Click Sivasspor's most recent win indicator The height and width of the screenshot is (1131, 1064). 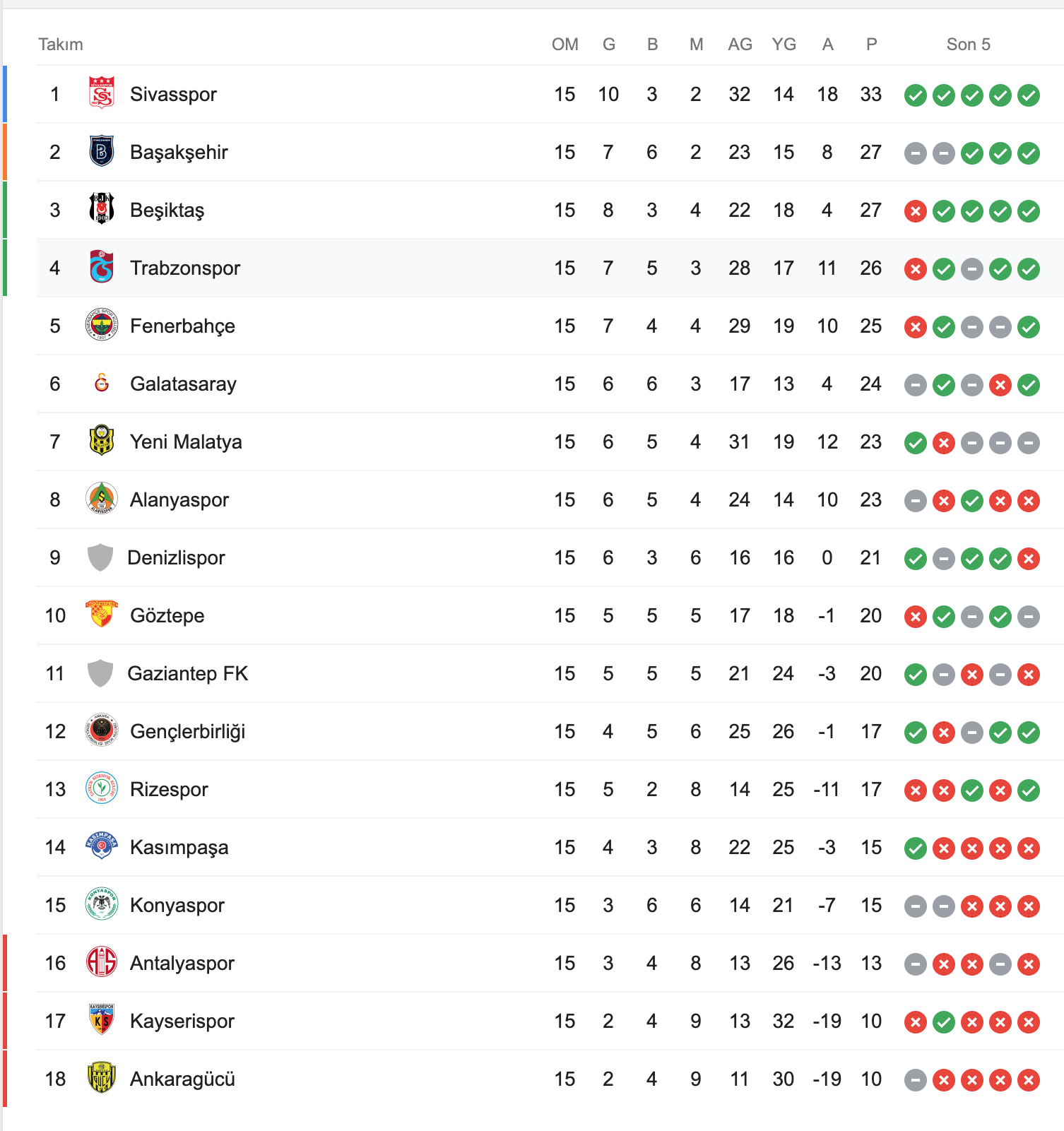[x=1029, y=95]
